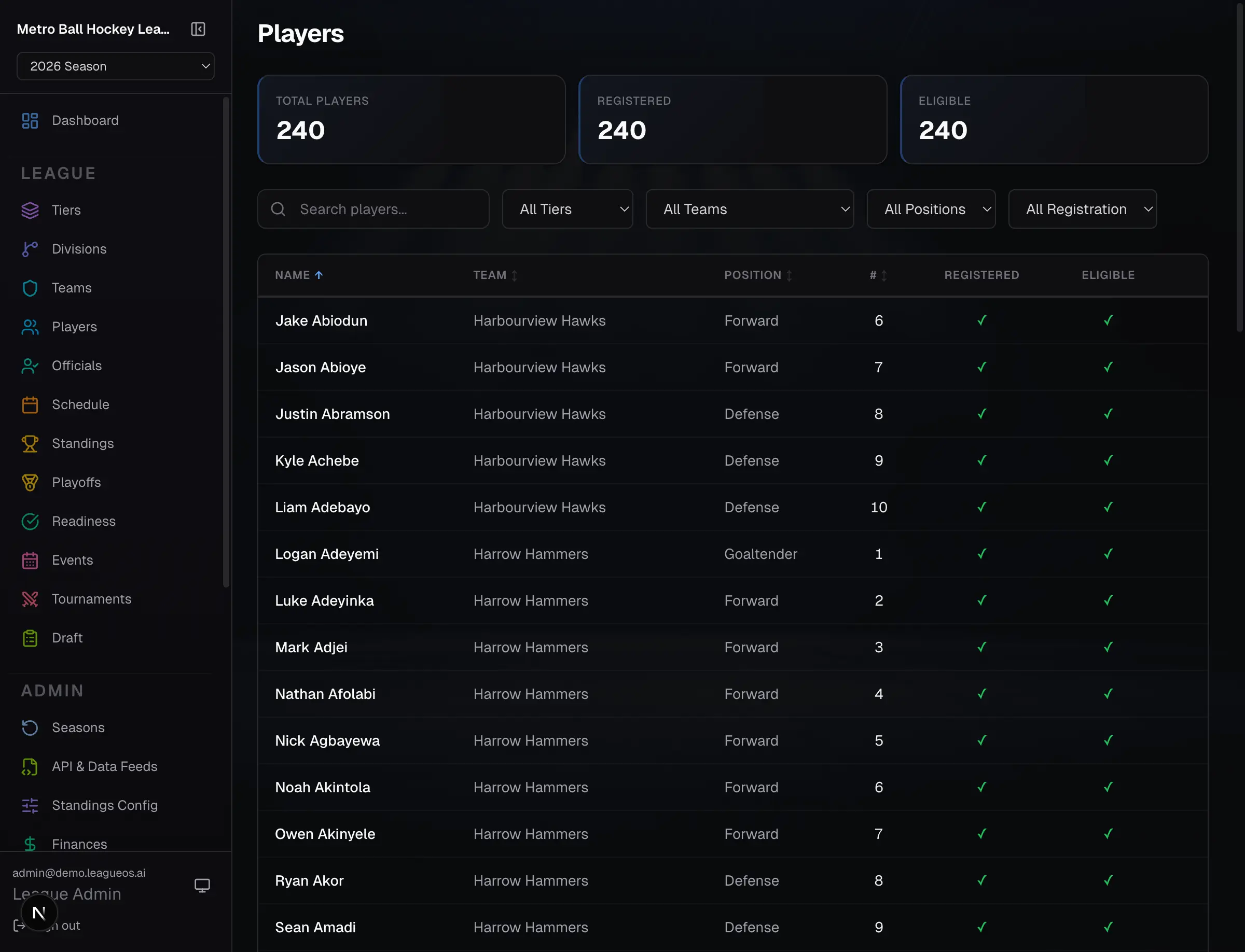Viewport: 1245px width, 952px height.
Task: Click the Search players input field
Action: coord(373,208)
